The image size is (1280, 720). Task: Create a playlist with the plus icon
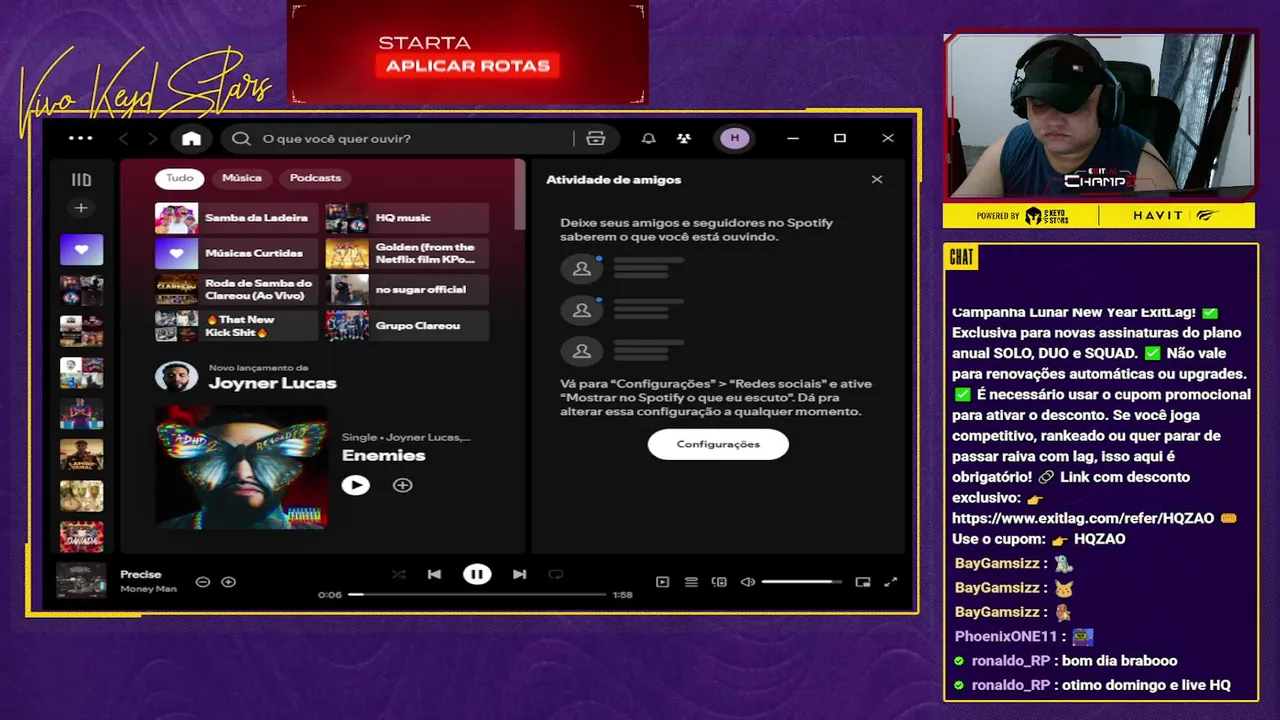81,208
